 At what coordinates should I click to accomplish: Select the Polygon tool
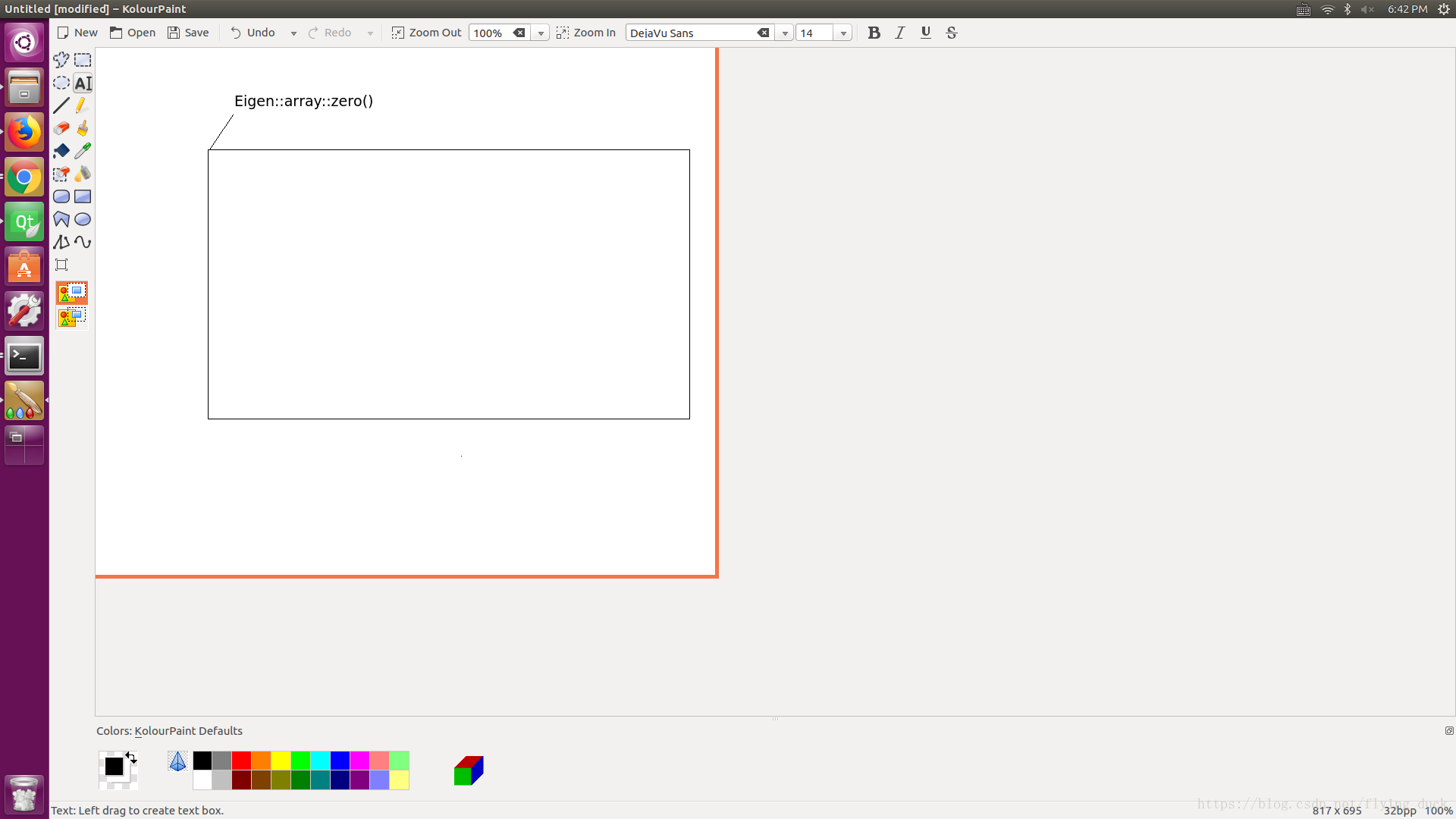click(61, 219)
